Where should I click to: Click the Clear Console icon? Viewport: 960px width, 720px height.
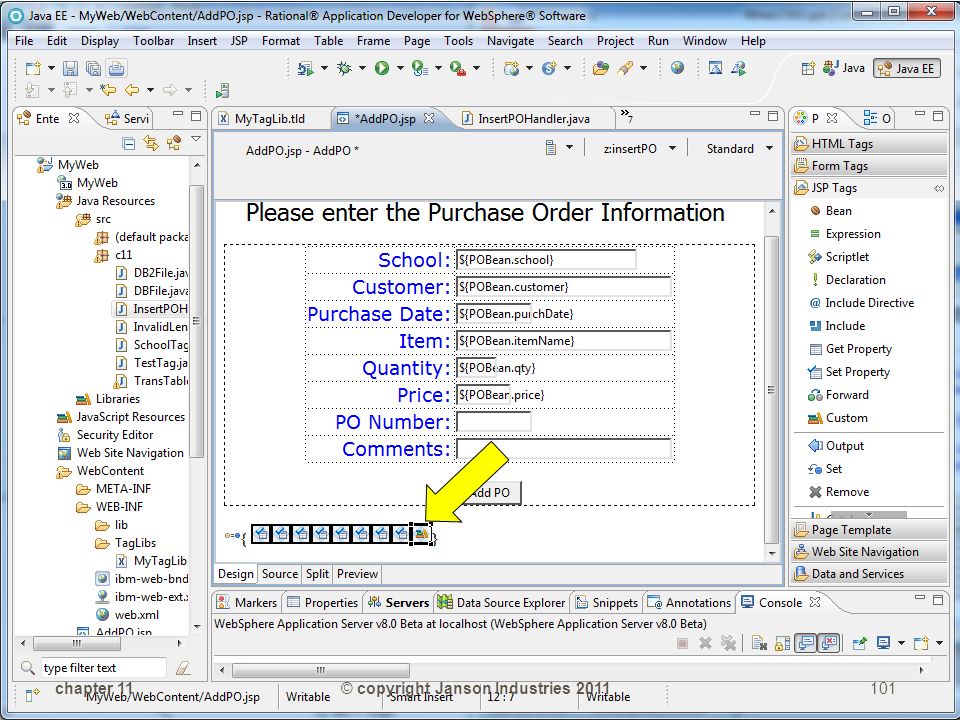coord(759,643)
